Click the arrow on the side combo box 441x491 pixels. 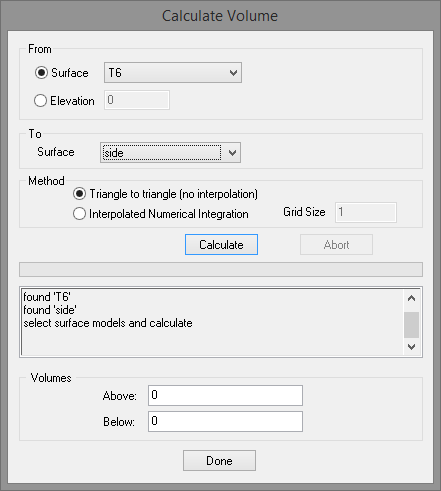(232, 153)
